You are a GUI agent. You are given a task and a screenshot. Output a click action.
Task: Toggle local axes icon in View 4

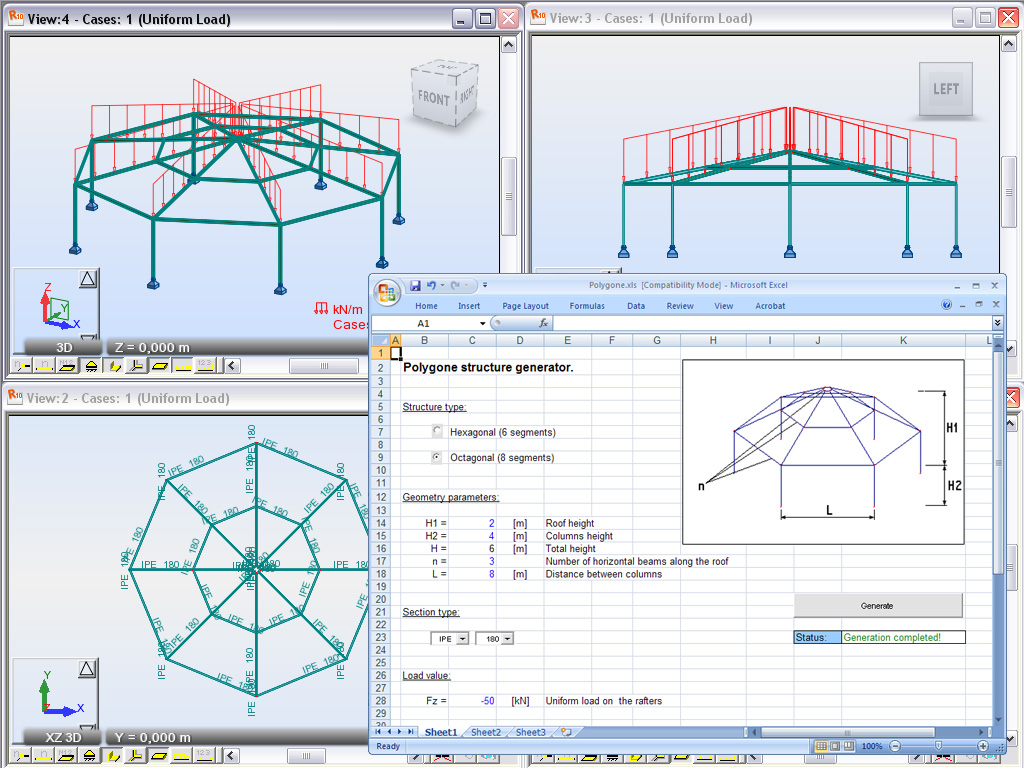pyautogui.click(x=136, y=366)
